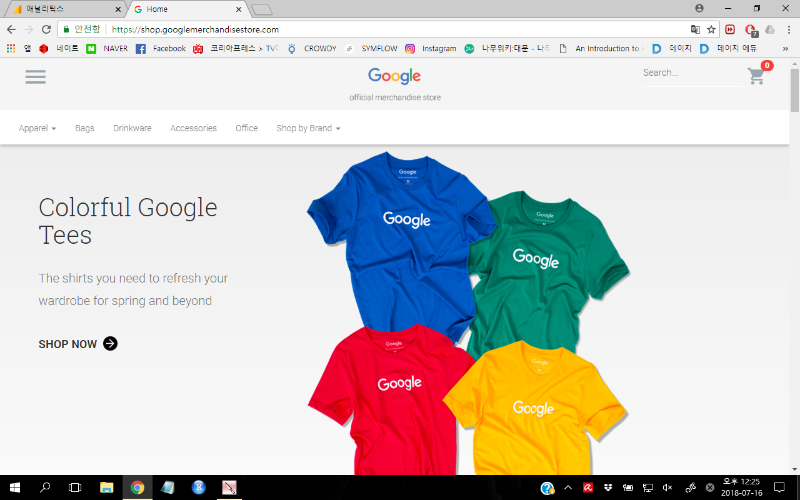Click the SHOP NOW link
800x500 pixels.
click(x=78, y=344)
